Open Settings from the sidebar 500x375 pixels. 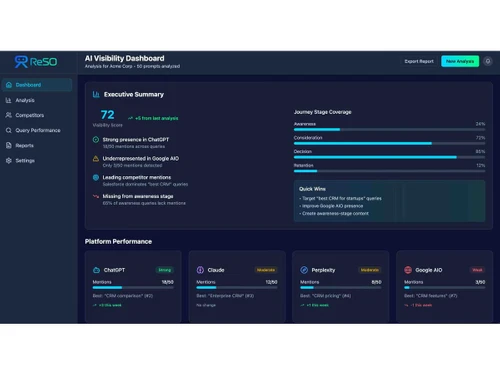click(x=37, y=161)
